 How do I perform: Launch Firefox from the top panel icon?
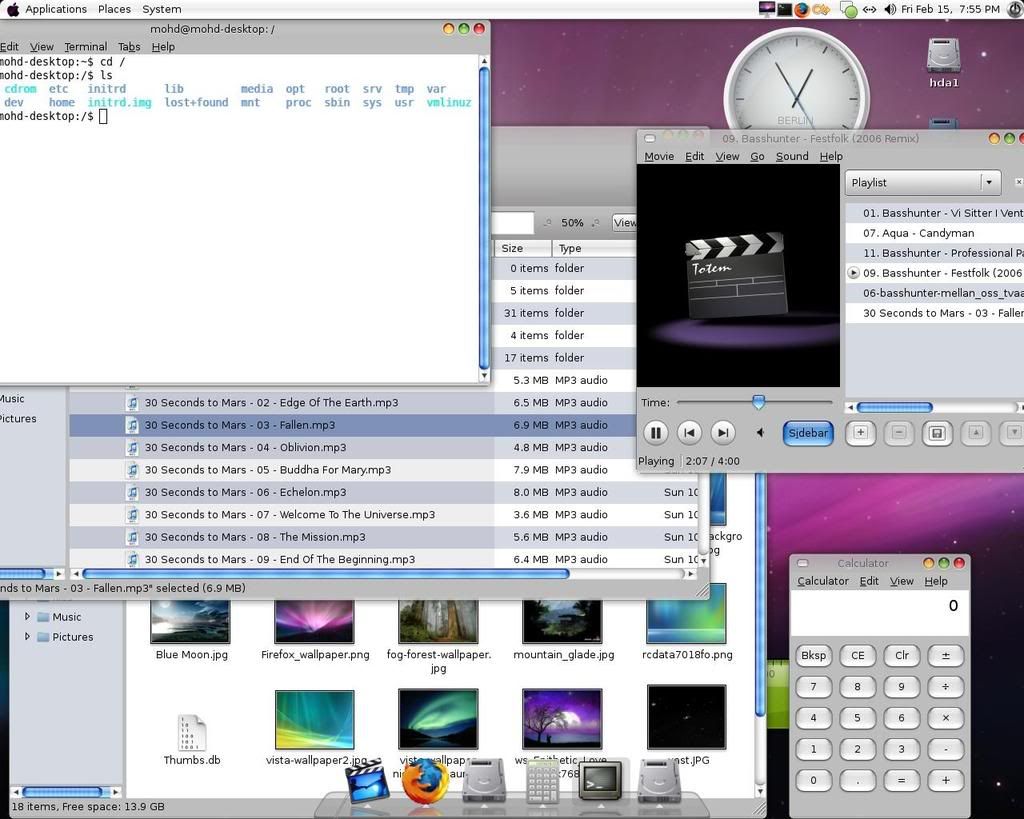pos(801,9)
